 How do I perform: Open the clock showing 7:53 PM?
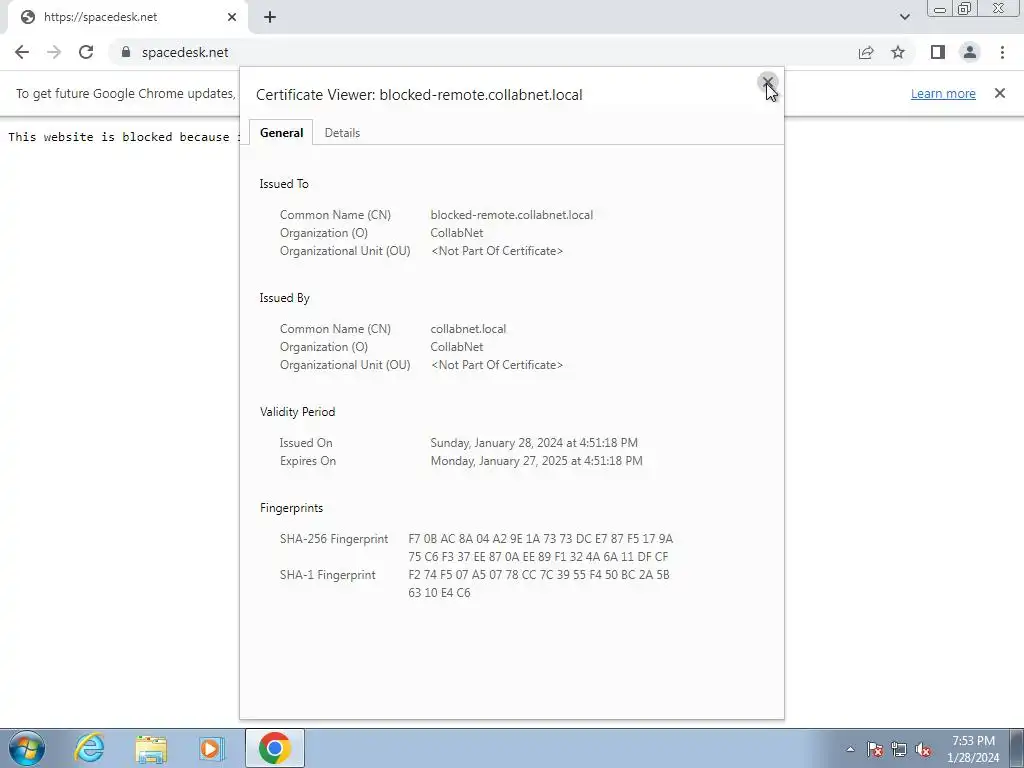point(973,749)
